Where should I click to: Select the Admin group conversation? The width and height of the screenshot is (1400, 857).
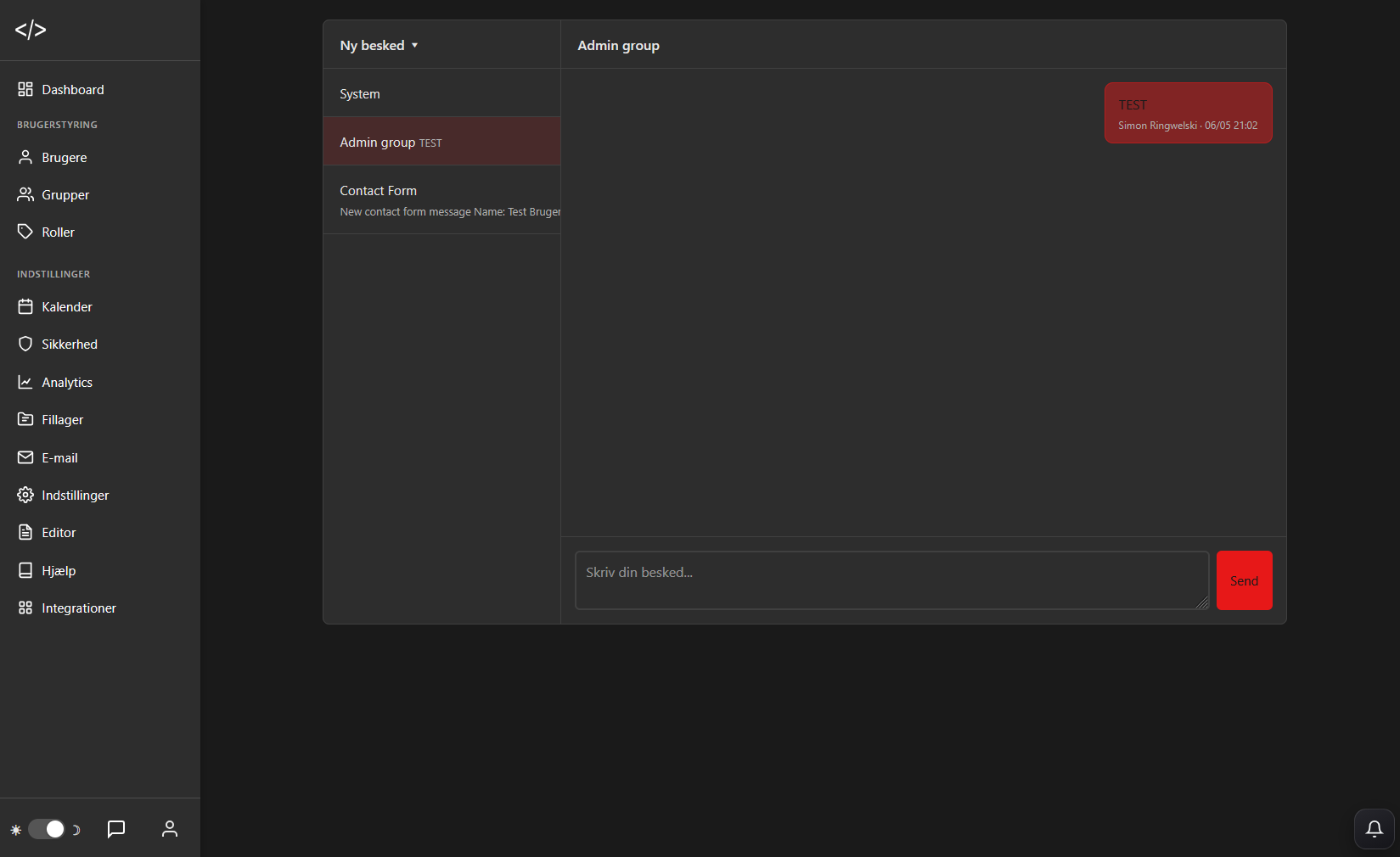(x=441, y=142)
